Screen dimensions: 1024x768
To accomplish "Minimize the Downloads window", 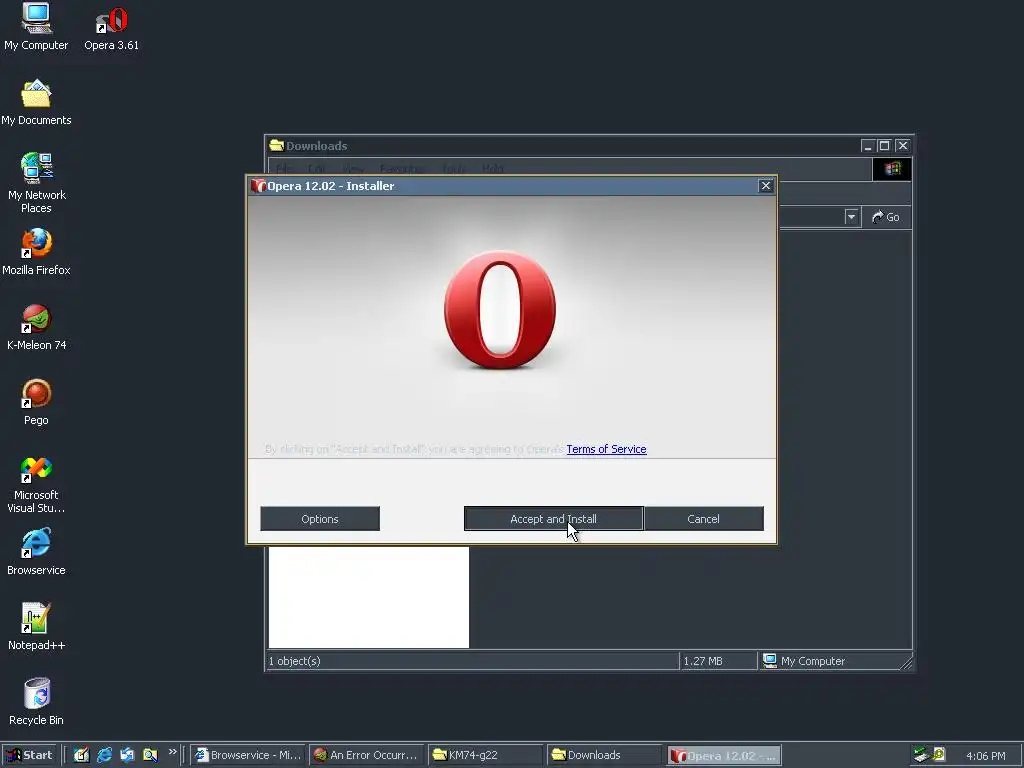I will pyautogui.click(x=867, y=146).
